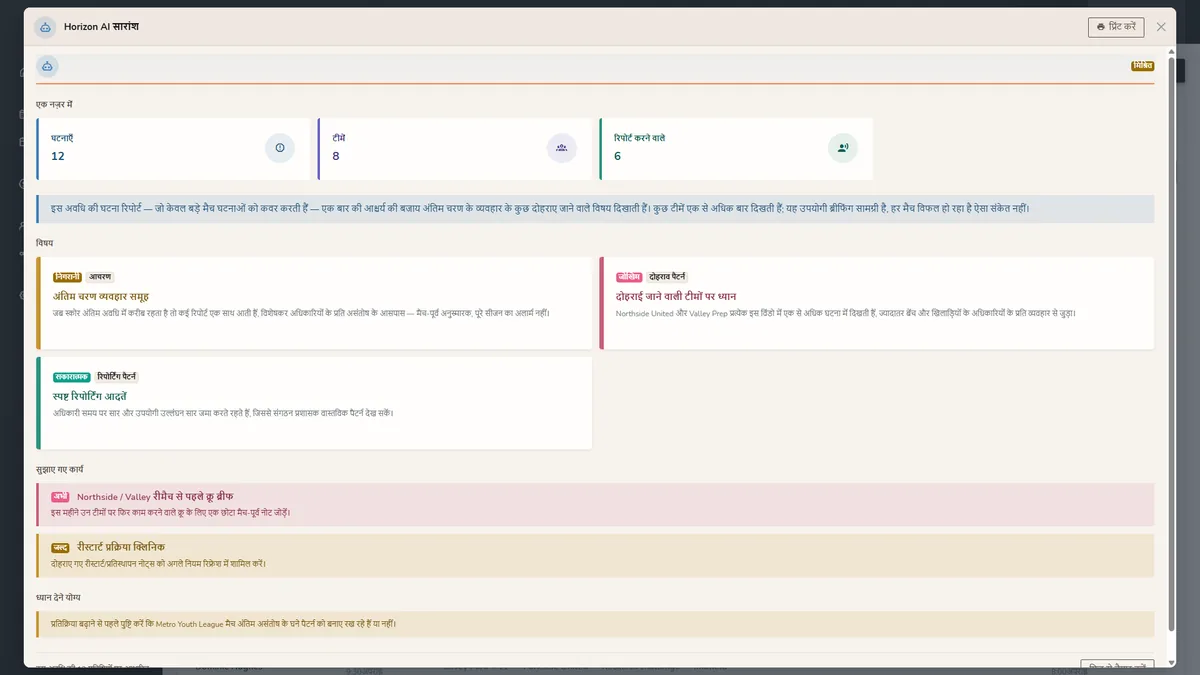The height and width of the screenshot is (675, 1200).
Task: Click the pink badge on the दोहराव पैटर्न card
Action: point(629,276)
